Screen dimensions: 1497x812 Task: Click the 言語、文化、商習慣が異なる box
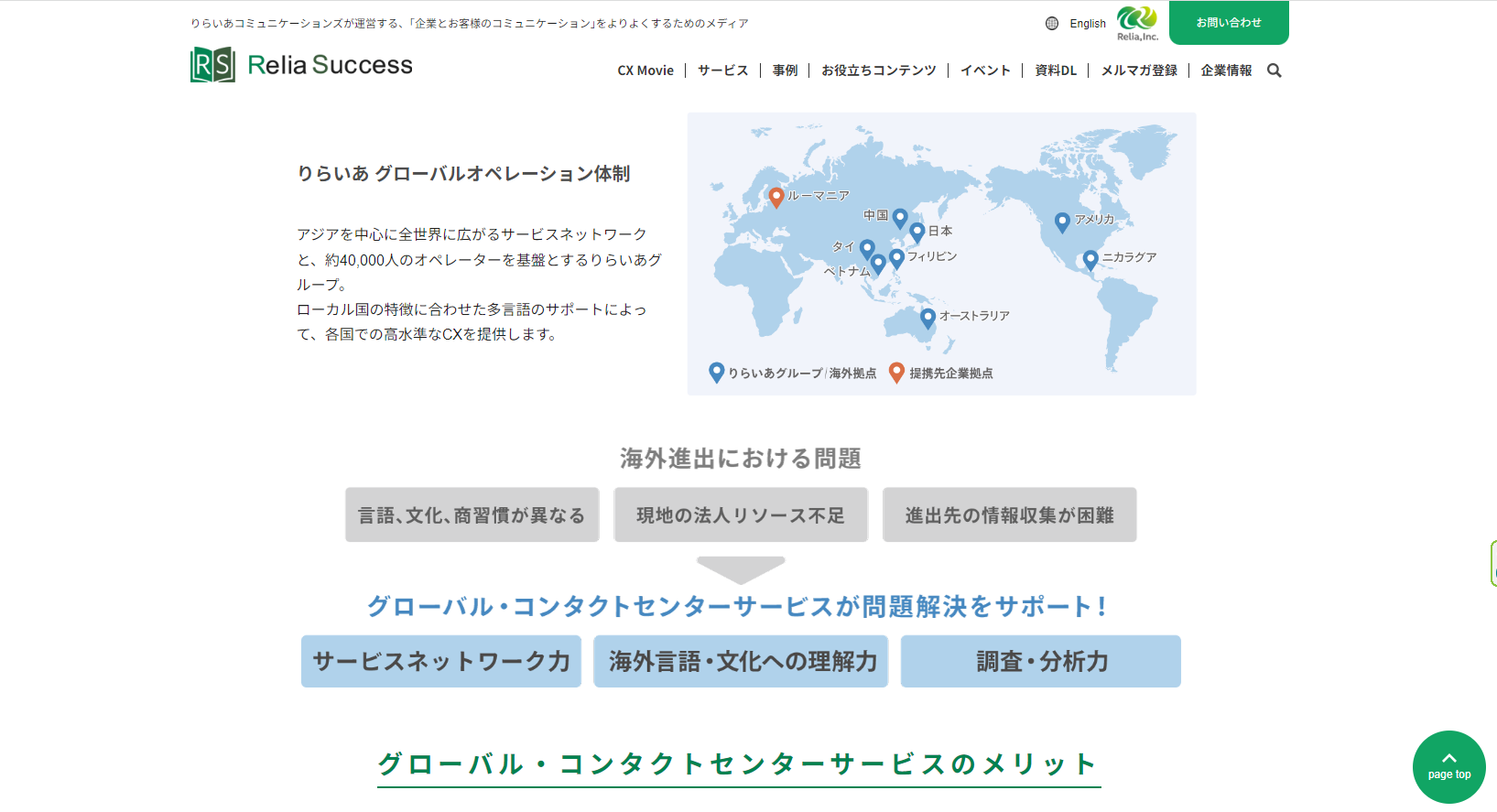coord(472,514)
